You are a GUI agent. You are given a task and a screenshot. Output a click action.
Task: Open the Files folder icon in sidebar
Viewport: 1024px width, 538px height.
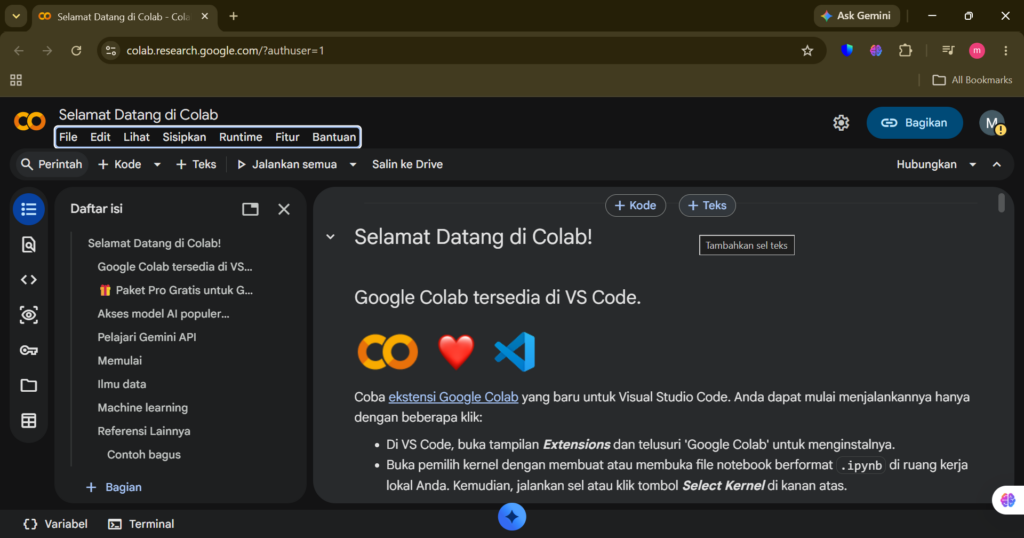tap(29, 385)
